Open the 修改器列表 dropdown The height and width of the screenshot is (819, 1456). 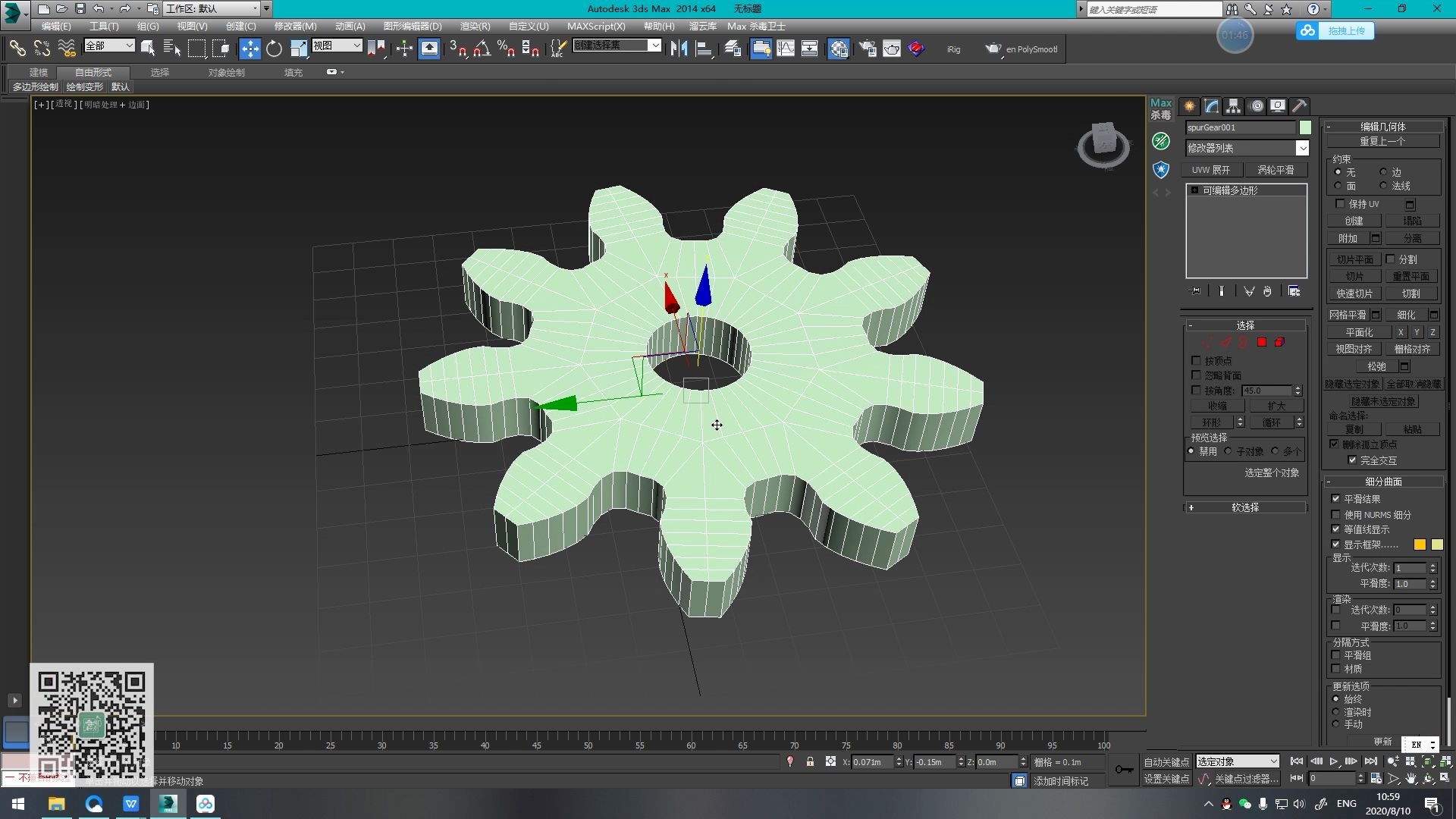pos(1302,148)
